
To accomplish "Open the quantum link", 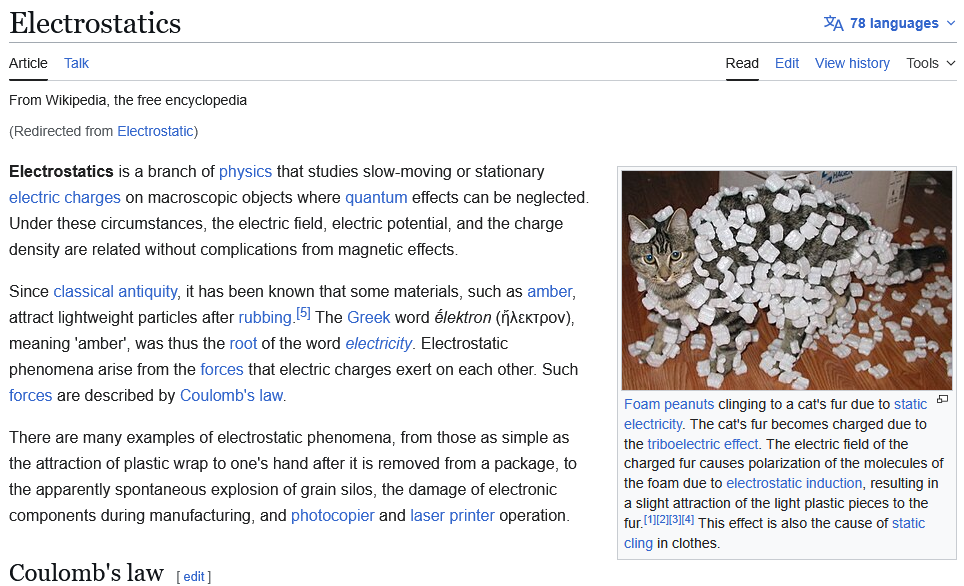I will coord(376,197).
